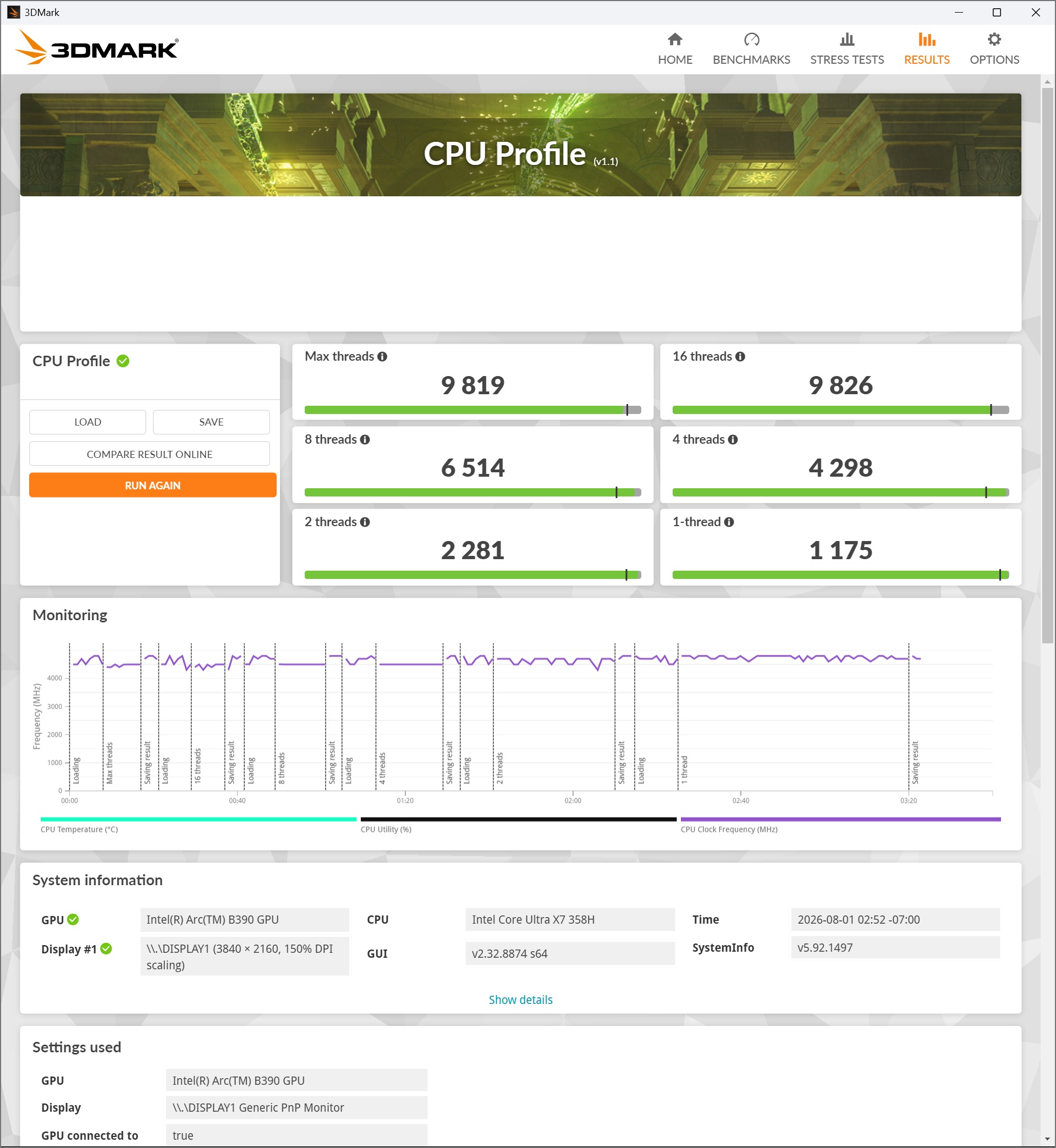Click the Stress Tests bar chart icon

tap(847, 40)
